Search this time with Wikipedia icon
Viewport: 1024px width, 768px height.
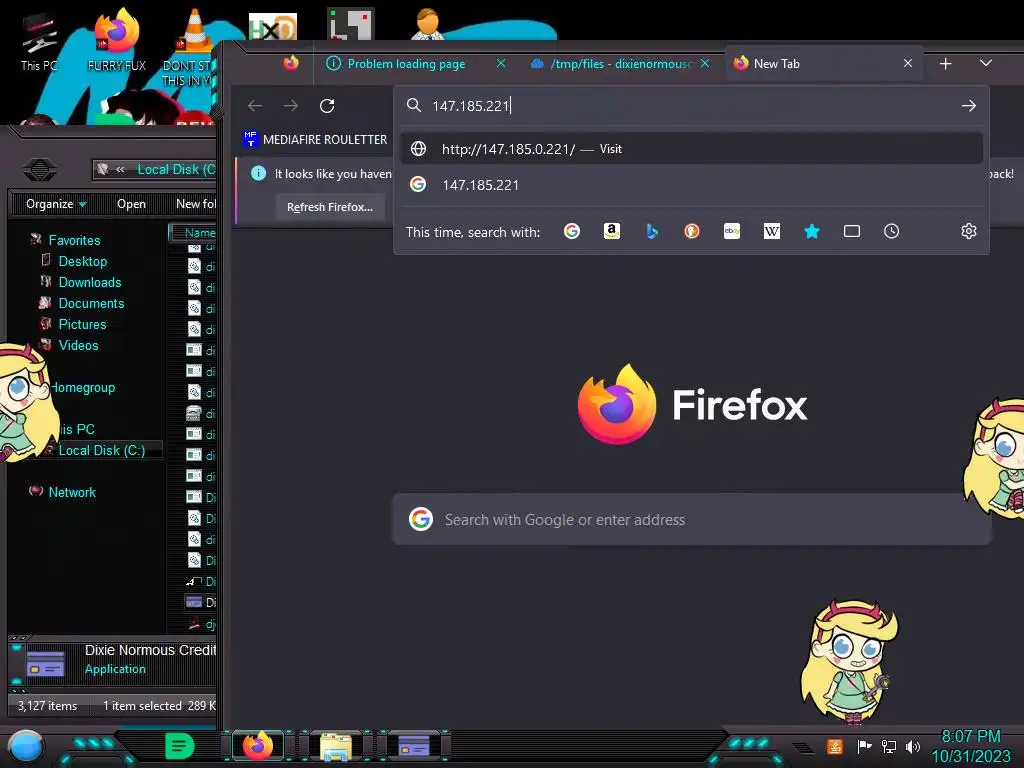click(x=772, y=231)
